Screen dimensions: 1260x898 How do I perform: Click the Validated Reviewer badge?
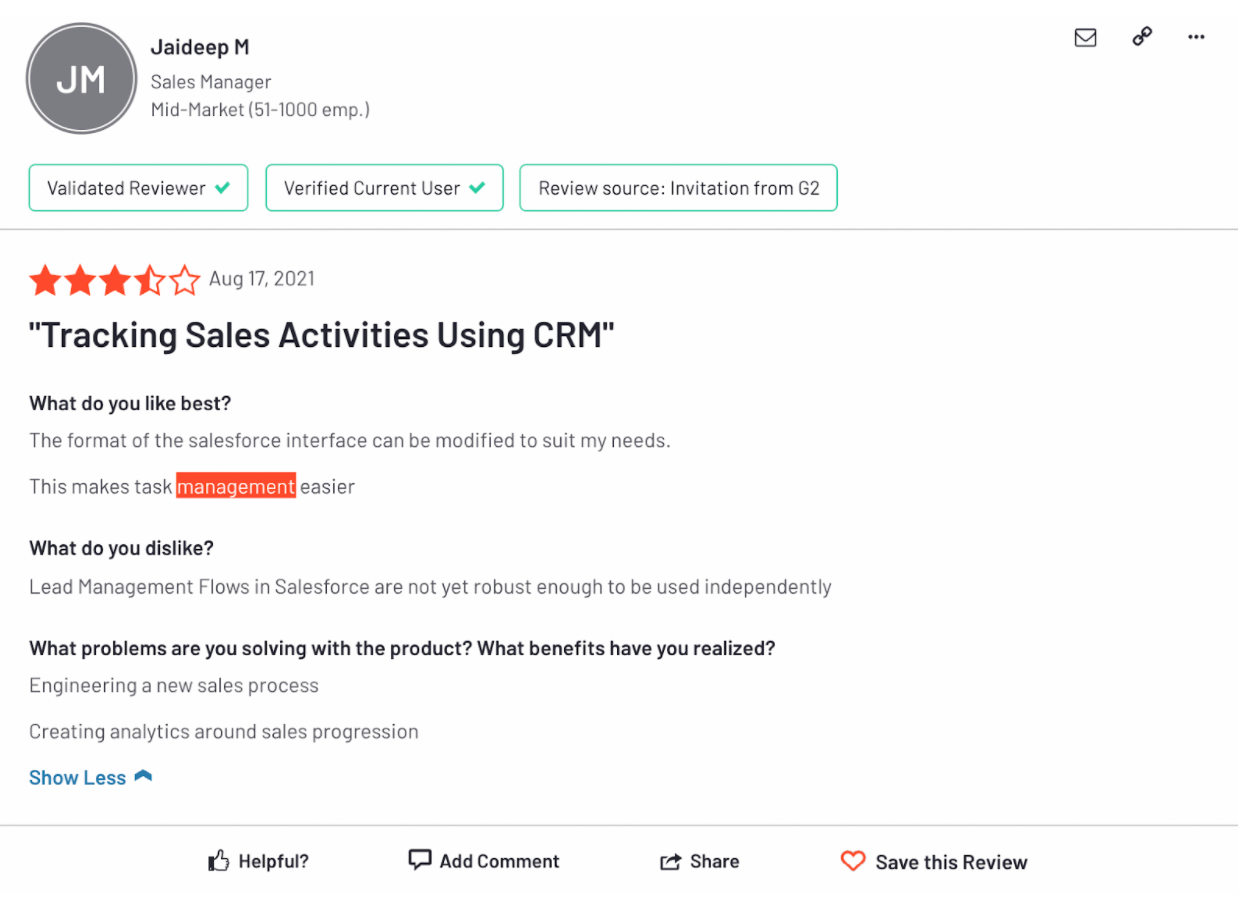139,188
